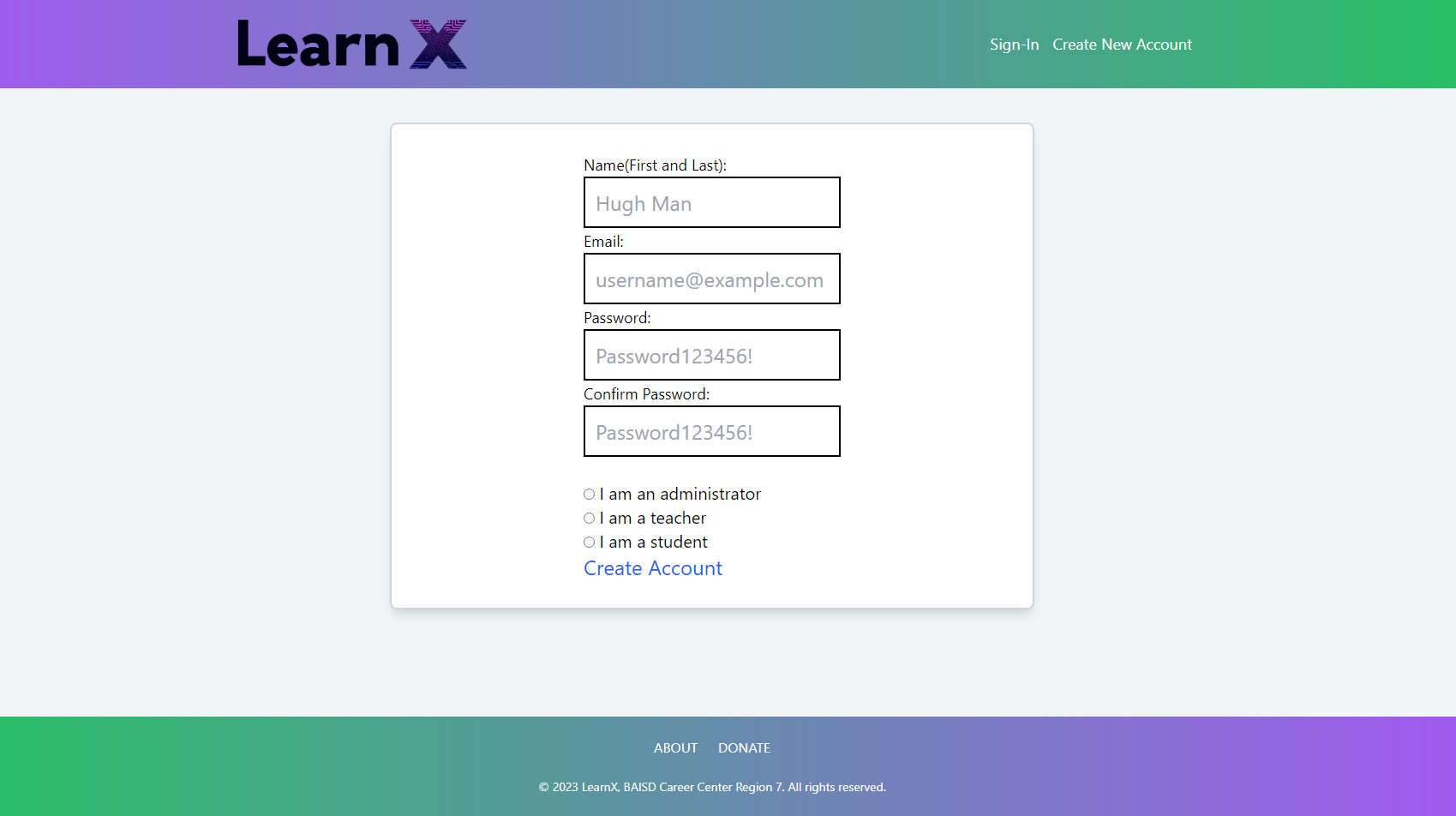
Task: Open the Create New Account link
Action: pos(1122,45)
